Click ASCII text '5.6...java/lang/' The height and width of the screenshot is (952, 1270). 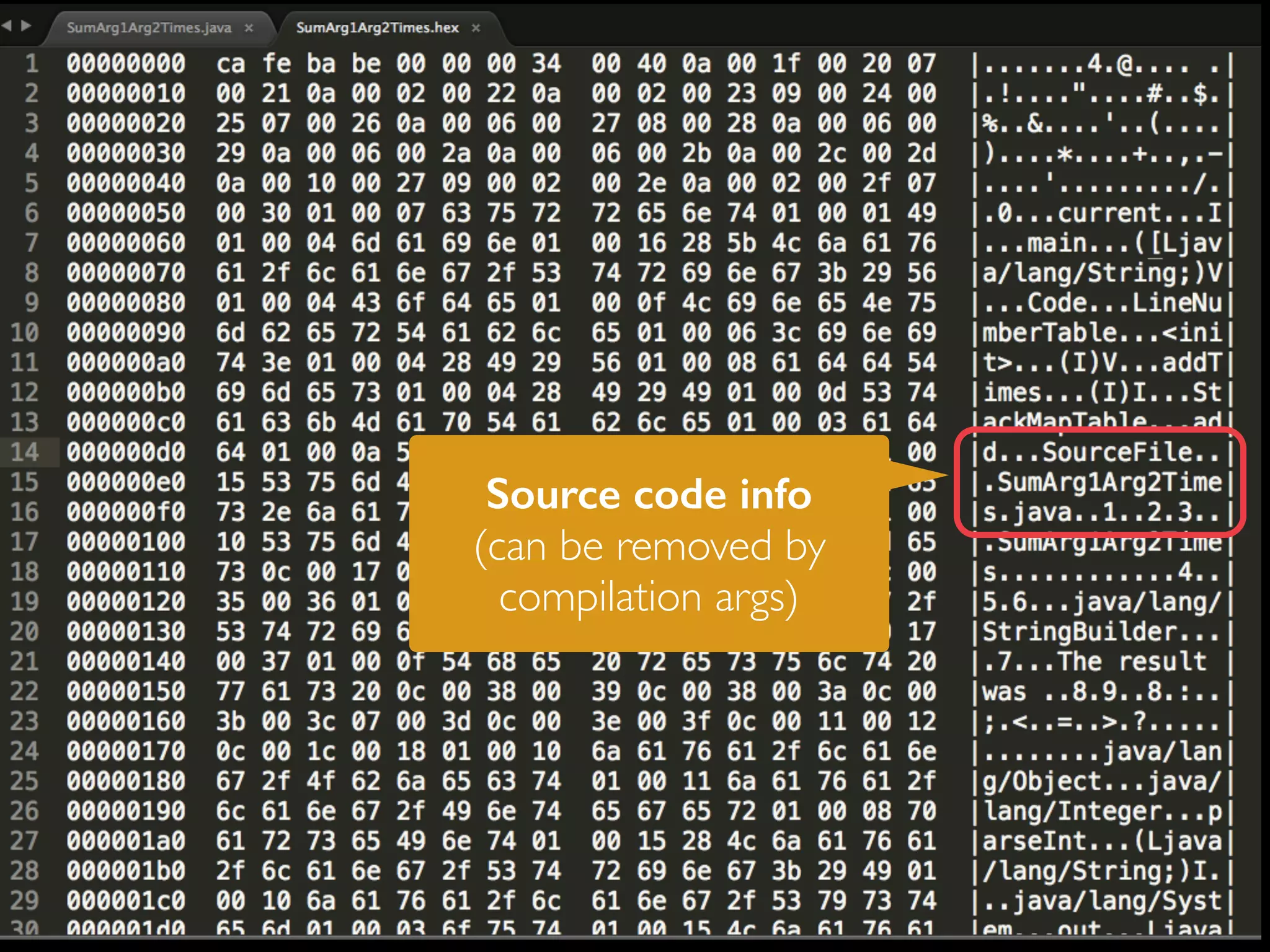pyautogui.click(x=1102, y=601)
